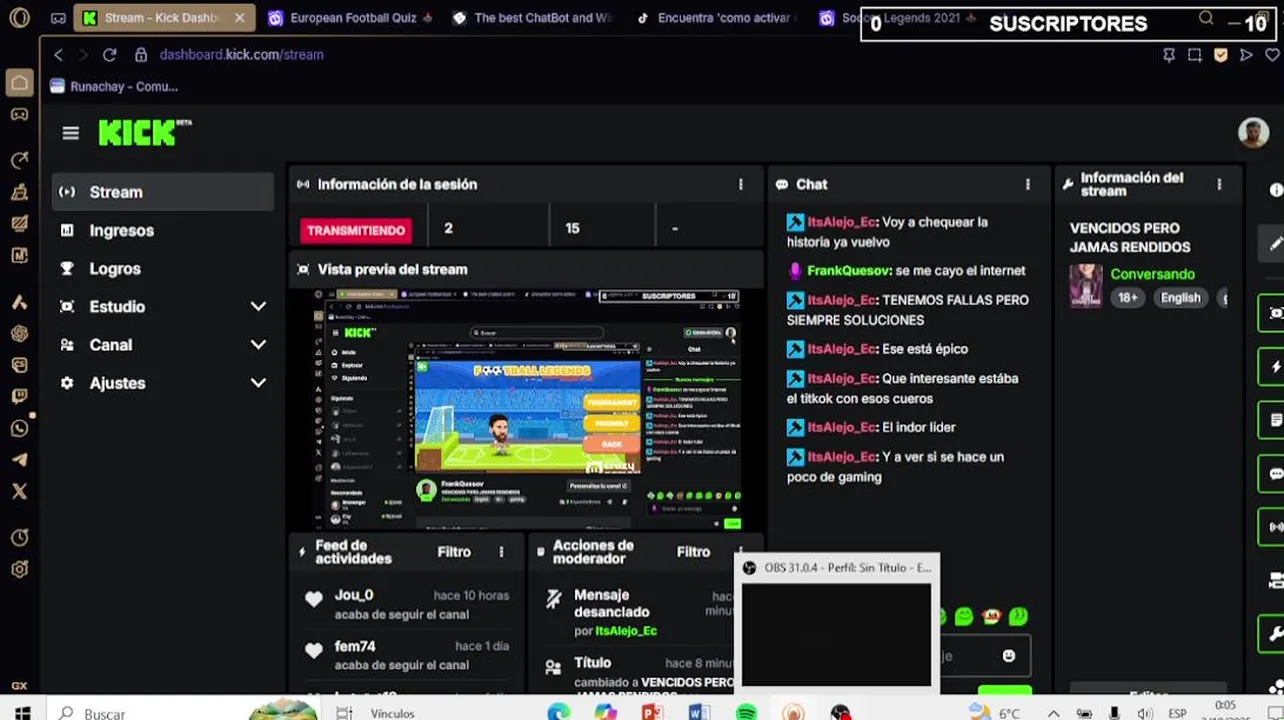Close the Stream - Kick Dashboard tab
The image size is (1284, 720).
(x=239, y=18)
